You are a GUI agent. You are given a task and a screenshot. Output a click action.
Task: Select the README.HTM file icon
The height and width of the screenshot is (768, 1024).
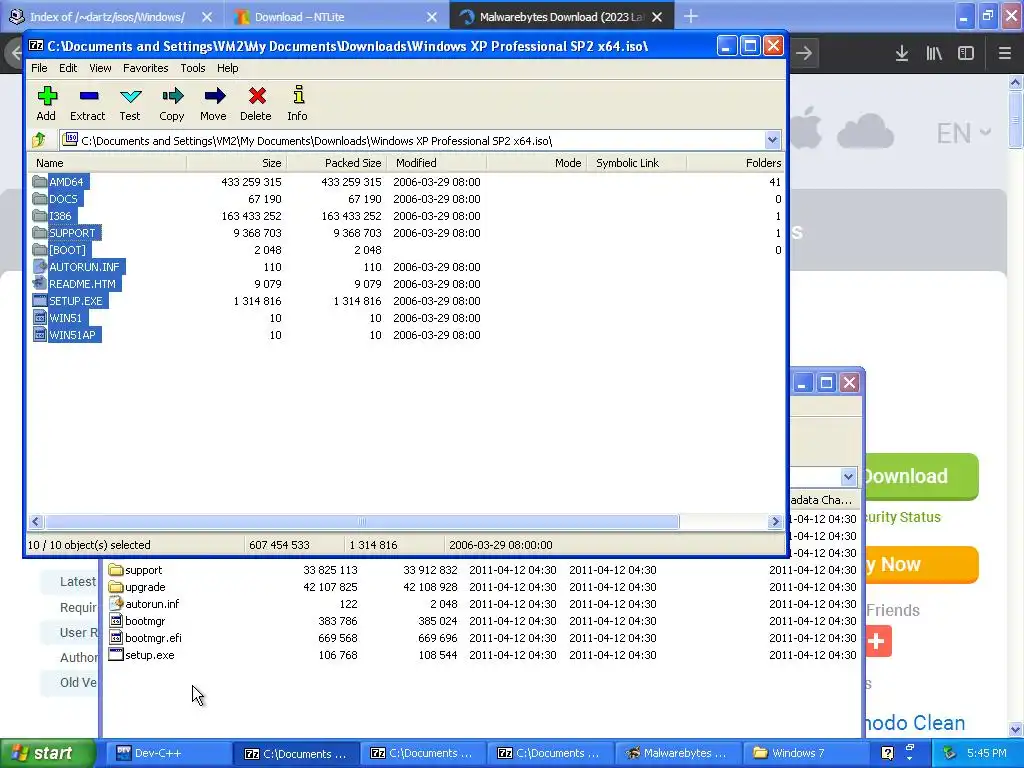pyautogui.click(x=40, y=283)
